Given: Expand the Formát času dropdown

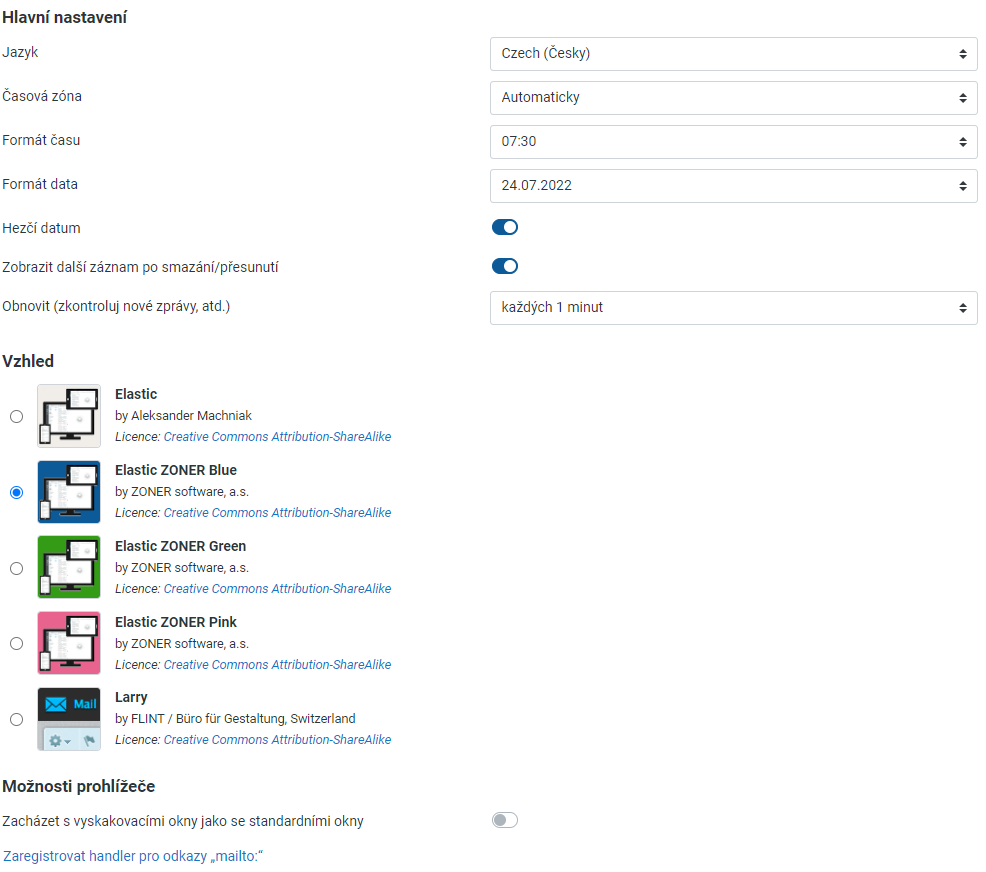Looking at the screenshot, I should 733,141.
